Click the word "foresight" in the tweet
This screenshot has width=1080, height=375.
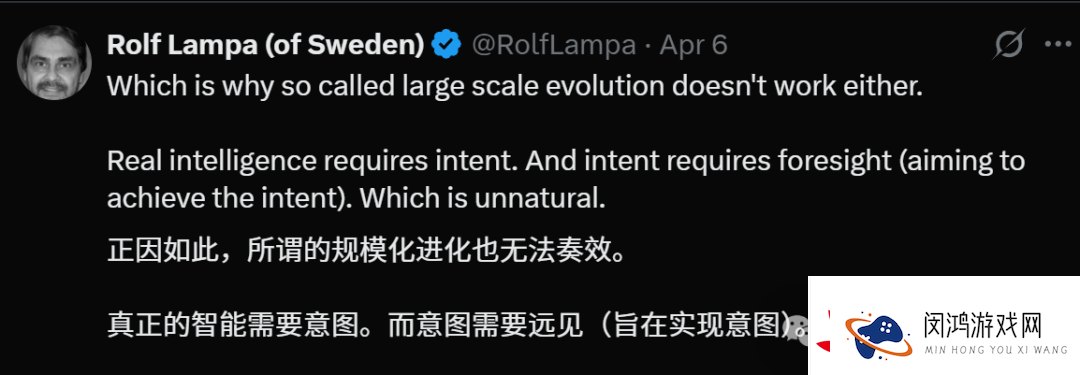[817, 162]
